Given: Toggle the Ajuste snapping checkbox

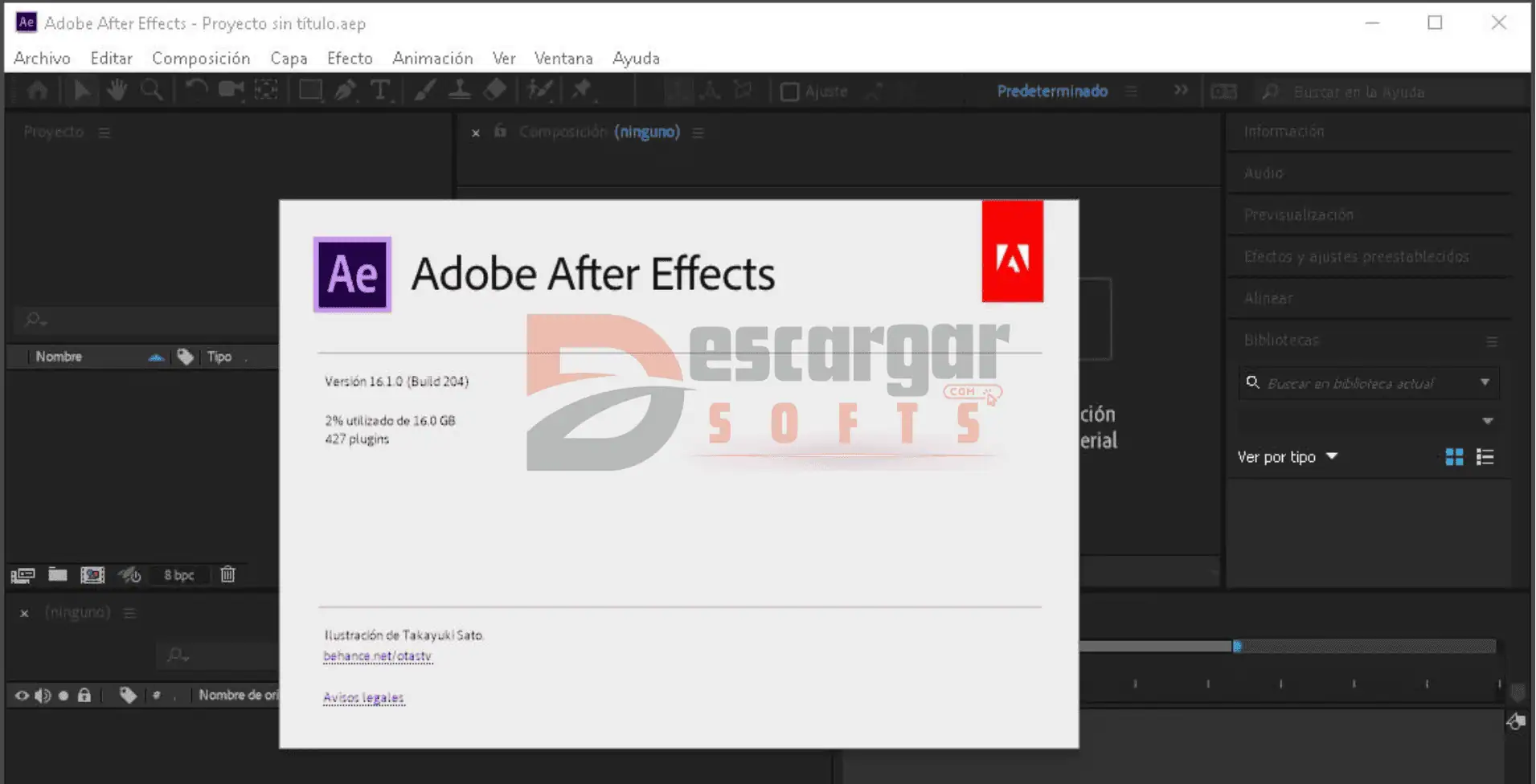Looking at the screenshot, I should coord(790,92).
